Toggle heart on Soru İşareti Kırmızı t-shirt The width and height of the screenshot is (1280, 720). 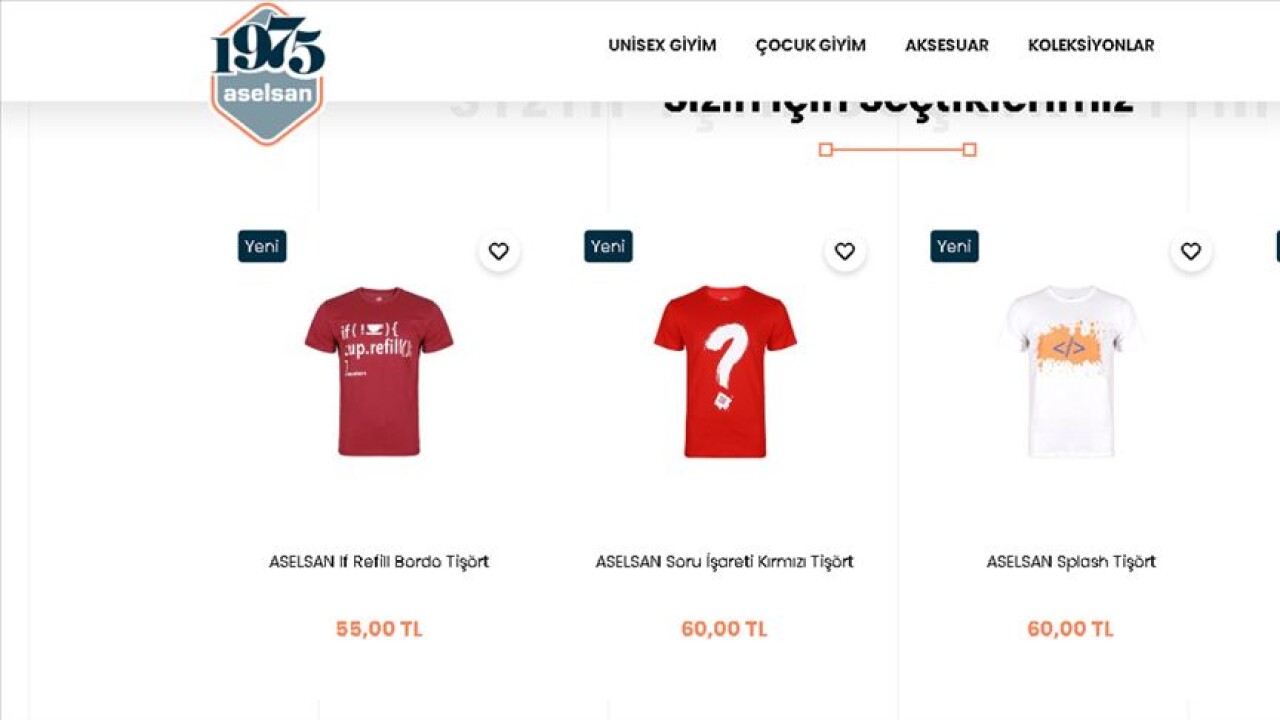point(845,251)
